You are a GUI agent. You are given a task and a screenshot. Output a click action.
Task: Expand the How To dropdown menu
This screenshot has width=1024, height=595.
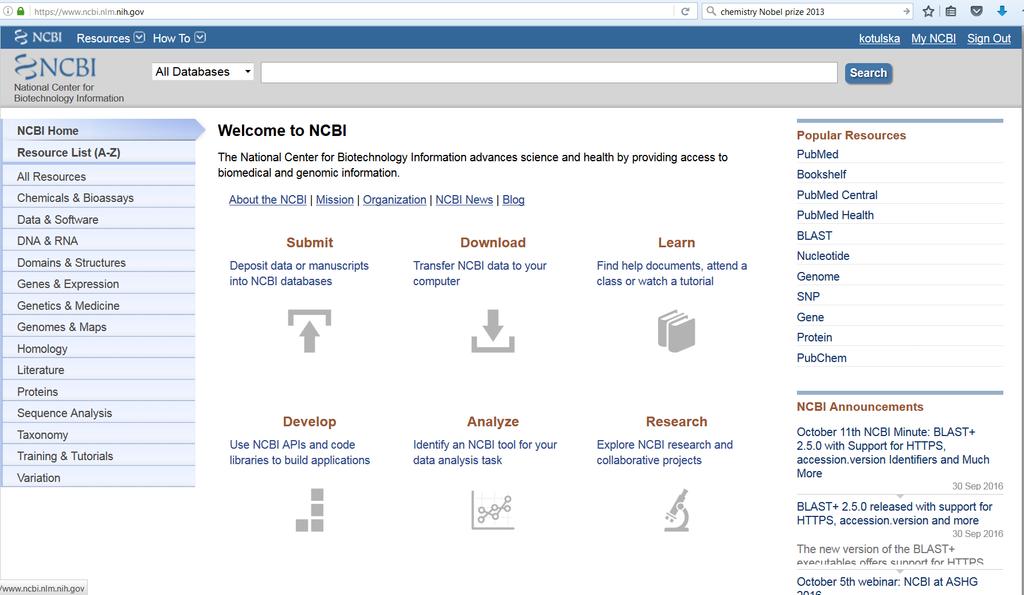(179, 38)
